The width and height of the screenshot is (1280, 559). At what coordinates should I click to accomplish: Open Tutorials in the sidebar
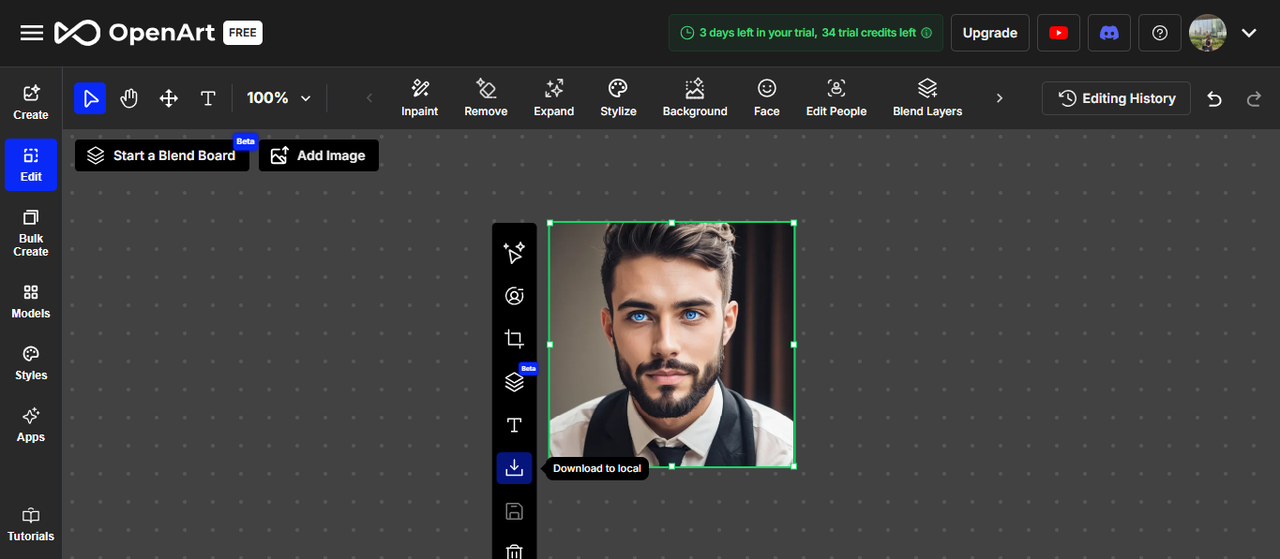(31, 525)
